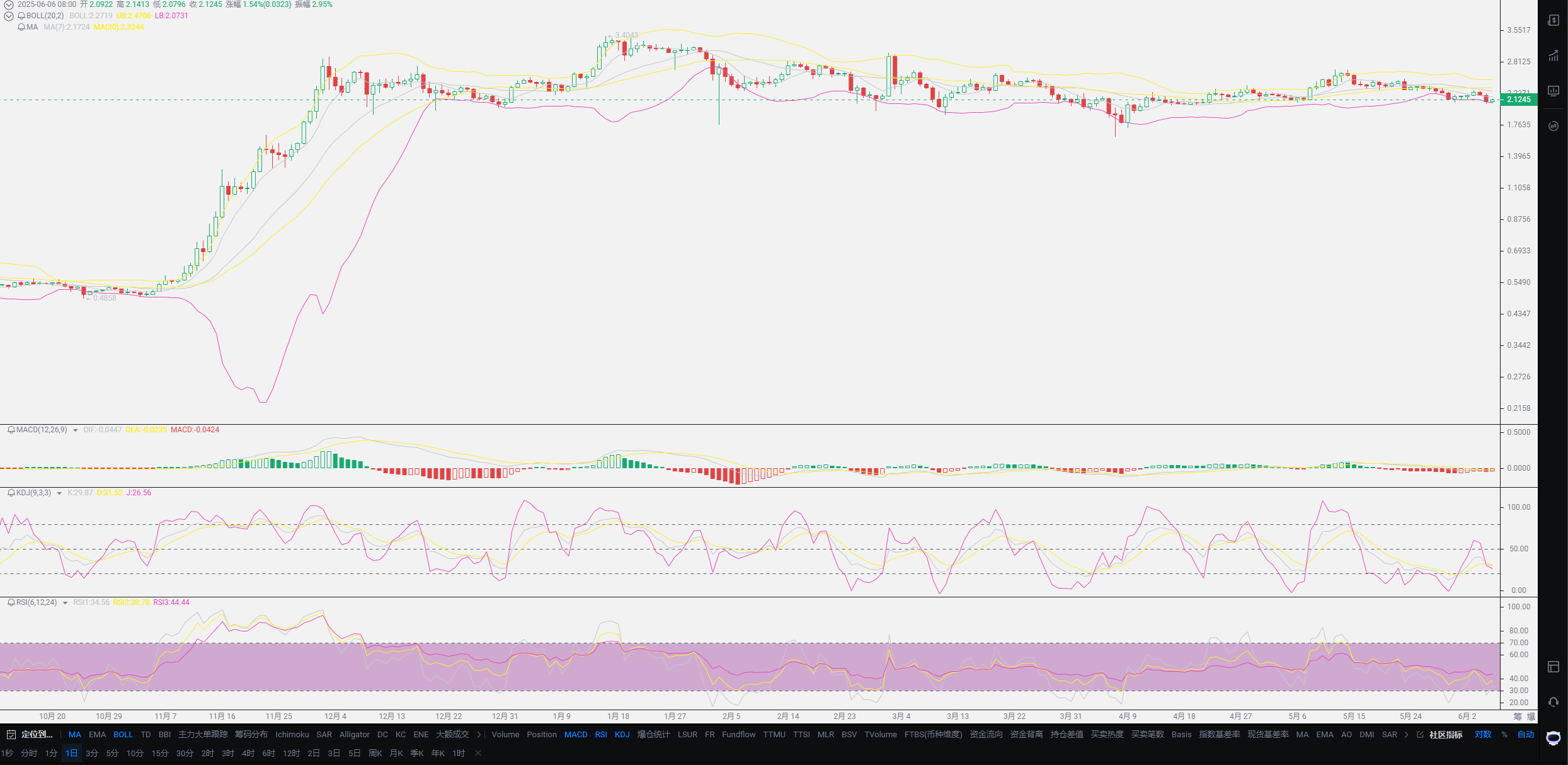Open the layout panel icon in sidebar
Image resolution: width=1568 pixels, height=765 pixels.
tap(1553, 667)
